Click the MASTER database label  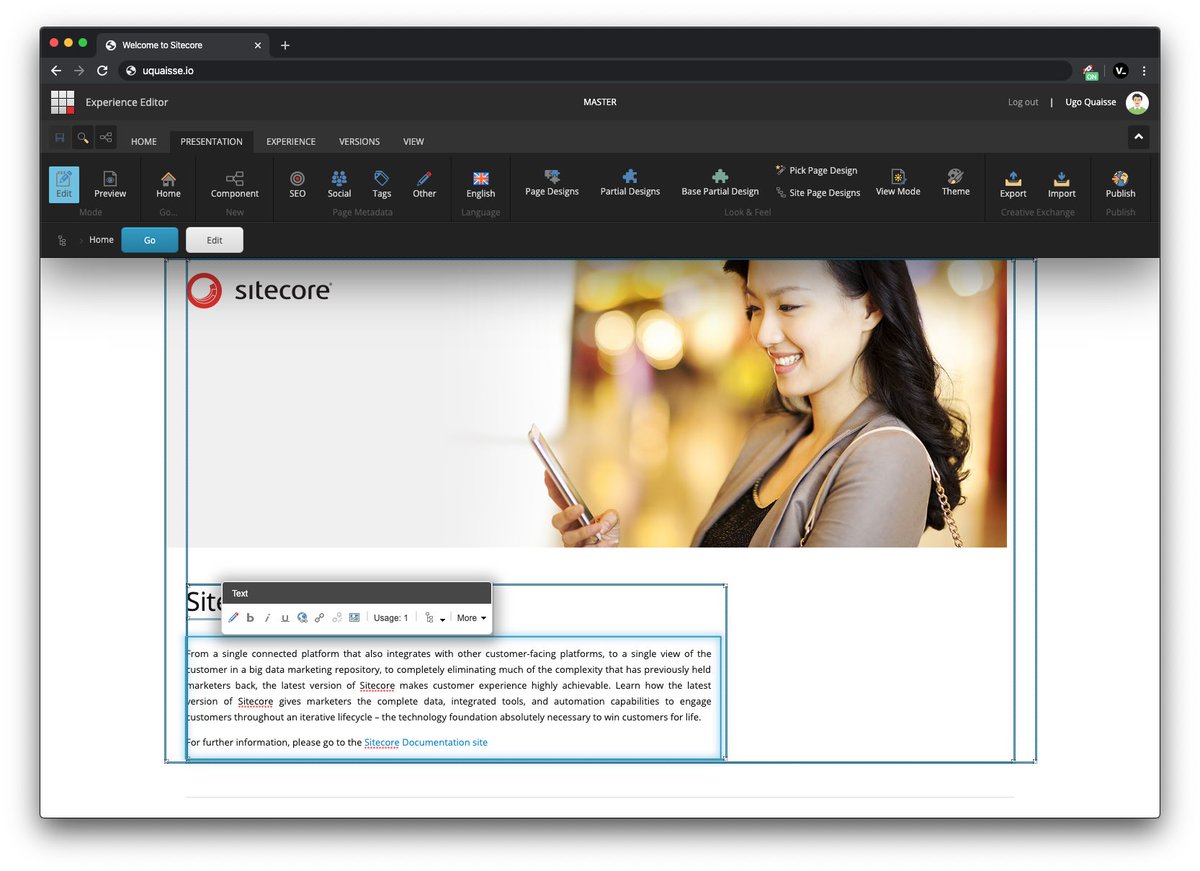(x=600, y=102)
